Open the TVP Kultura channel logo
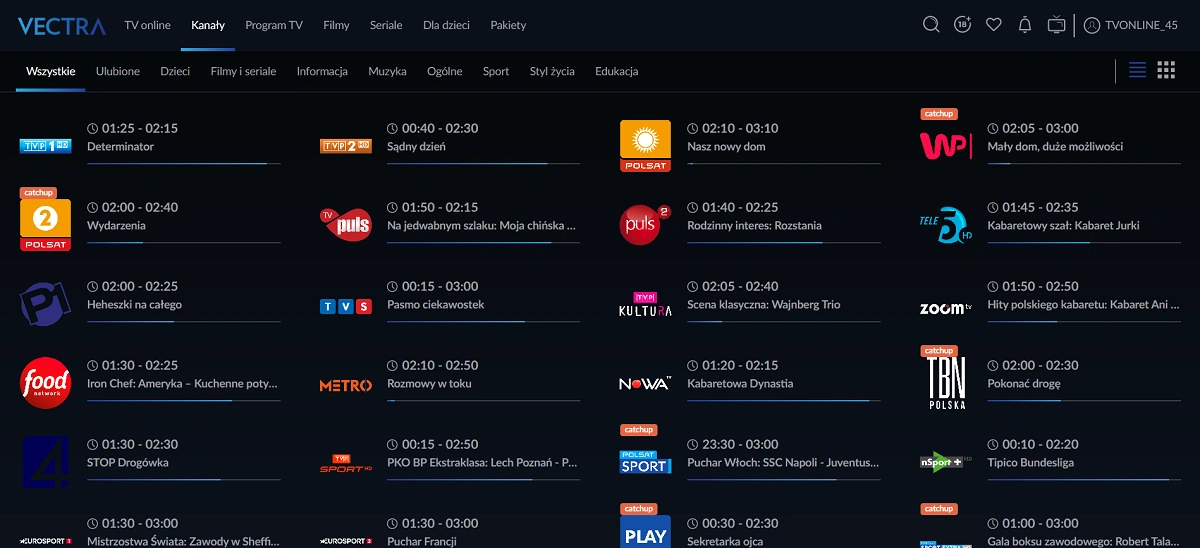The image size is (1200, 548). [645, 304]
